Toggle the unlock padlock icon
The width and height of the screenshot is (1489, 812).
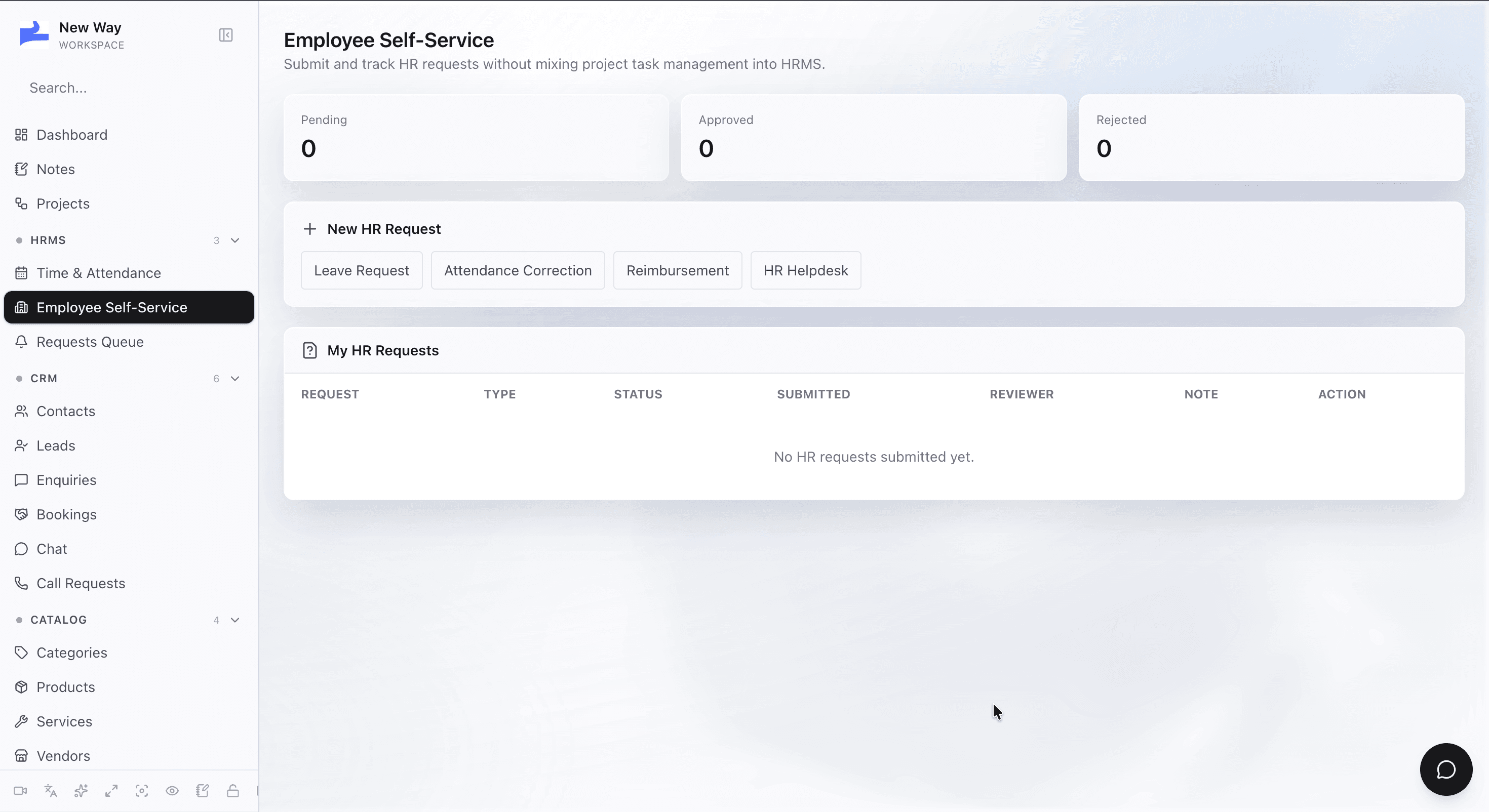(x=233, y=791)
